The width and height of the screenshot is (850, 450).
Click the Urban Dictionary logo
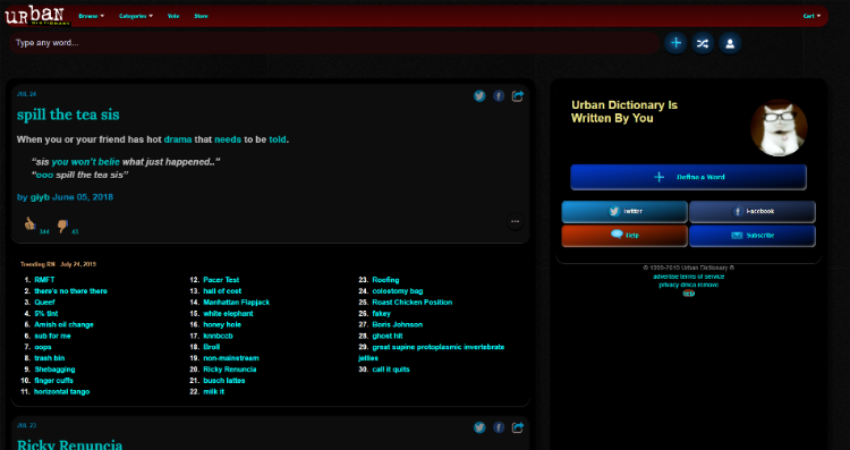point(37,15)
